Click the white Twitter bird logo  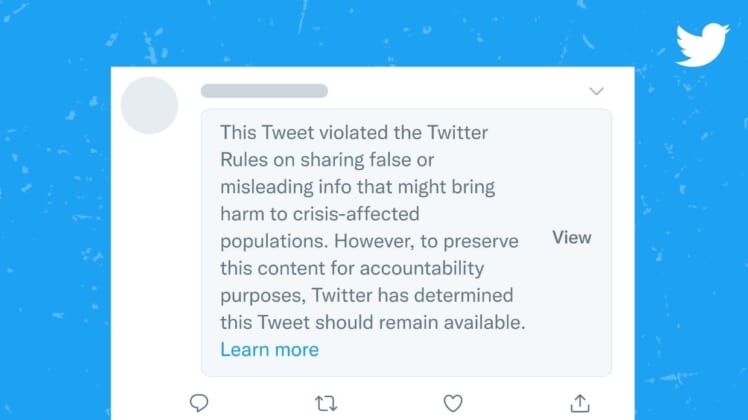click(x=702, y=44)
